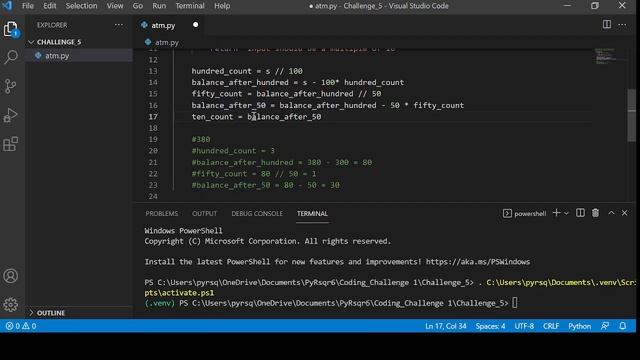This screenshot has height=360, width=640.
Task: Create a new terminal with plus icon
Action: 556,213
